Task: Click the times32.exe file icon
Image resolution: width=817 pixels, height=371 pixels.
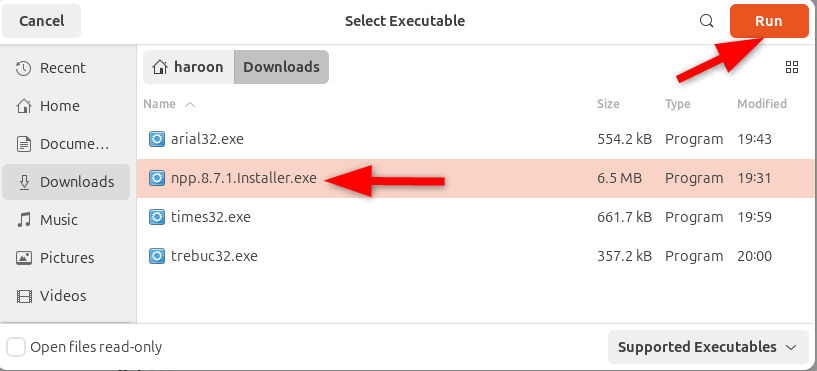Action: tap(156, 217)
